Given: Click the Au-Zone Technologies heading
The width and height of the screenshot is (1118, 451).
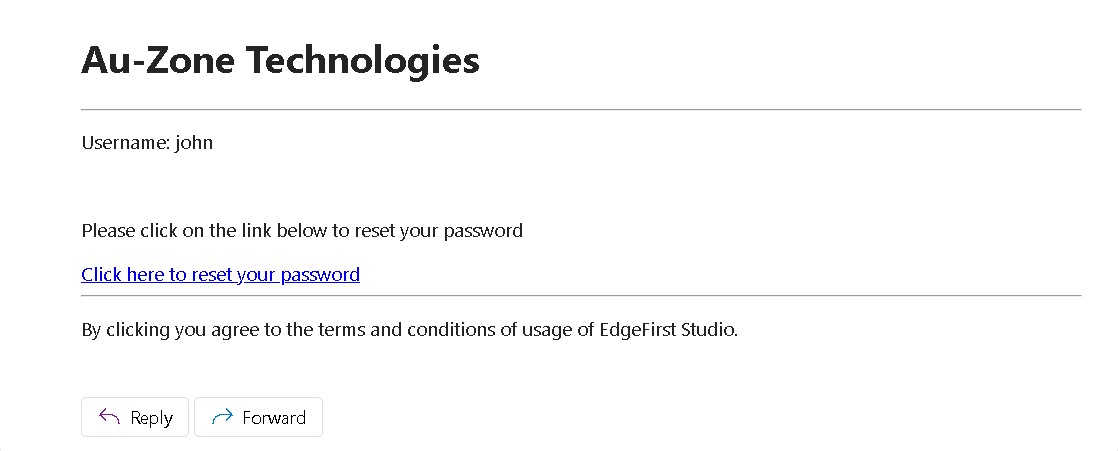Looking at the screenshot, I should tap(280, 61).
